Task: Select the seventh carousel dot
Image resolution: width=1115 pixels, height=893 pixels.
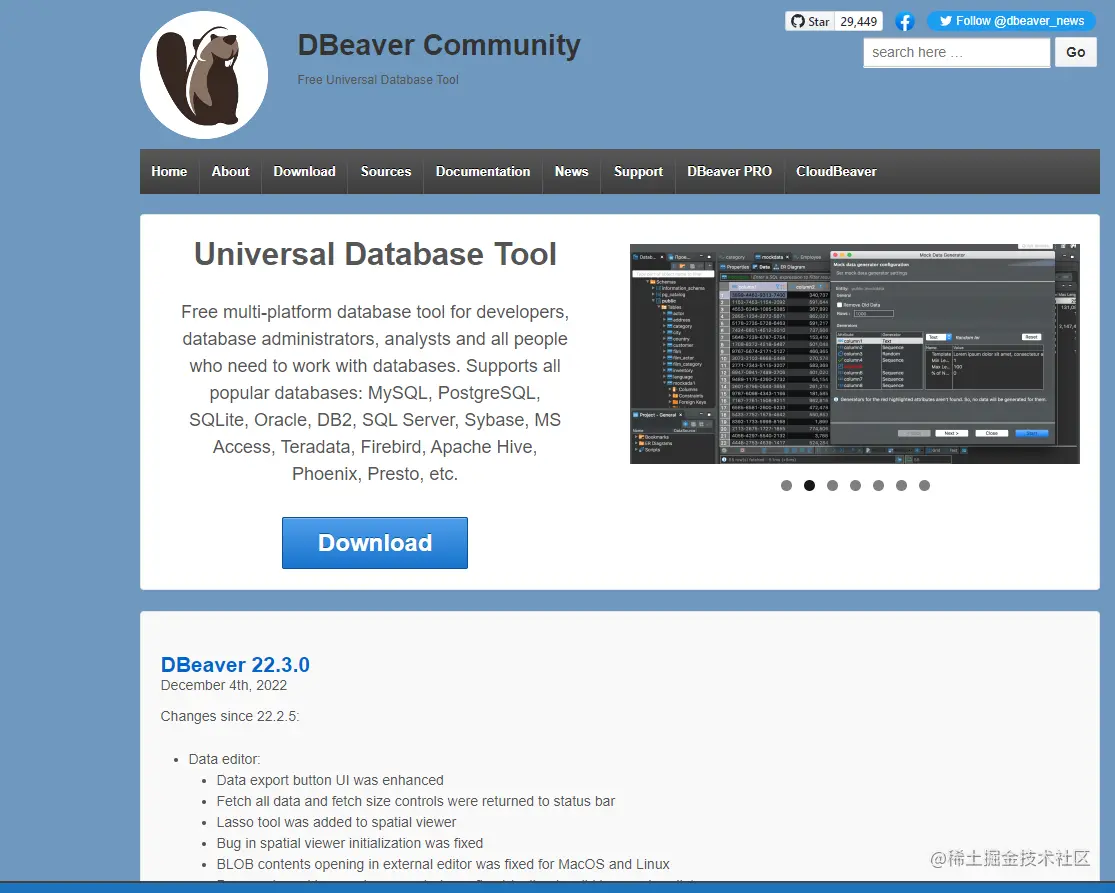Action: click(924, 486)
